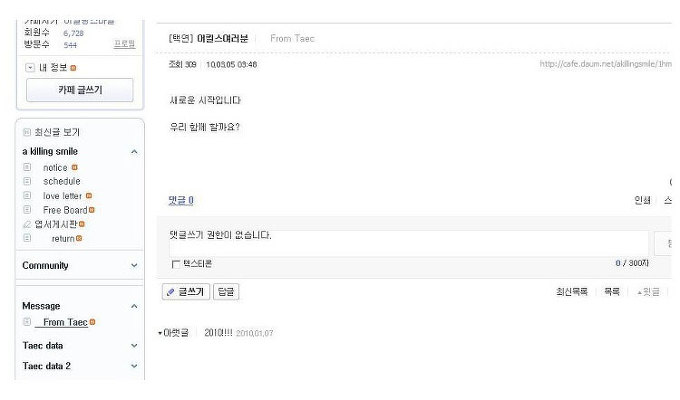
Task: Collapse the a killing smile section
Action: click(x=134, y=151)
